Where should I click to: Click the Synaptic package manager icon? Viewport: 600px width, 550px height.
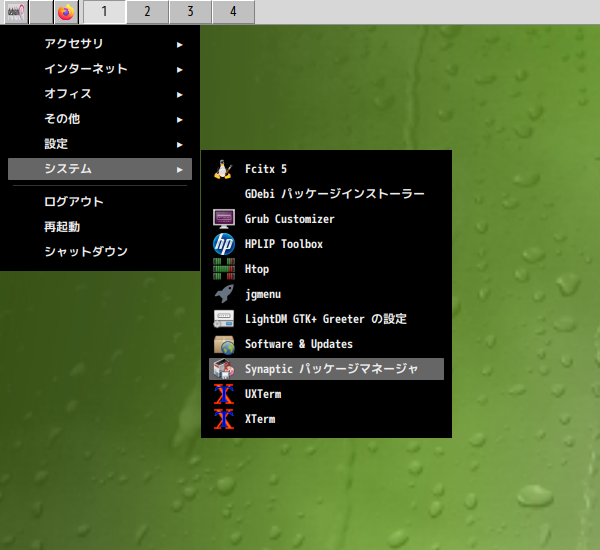pos(223,369)
